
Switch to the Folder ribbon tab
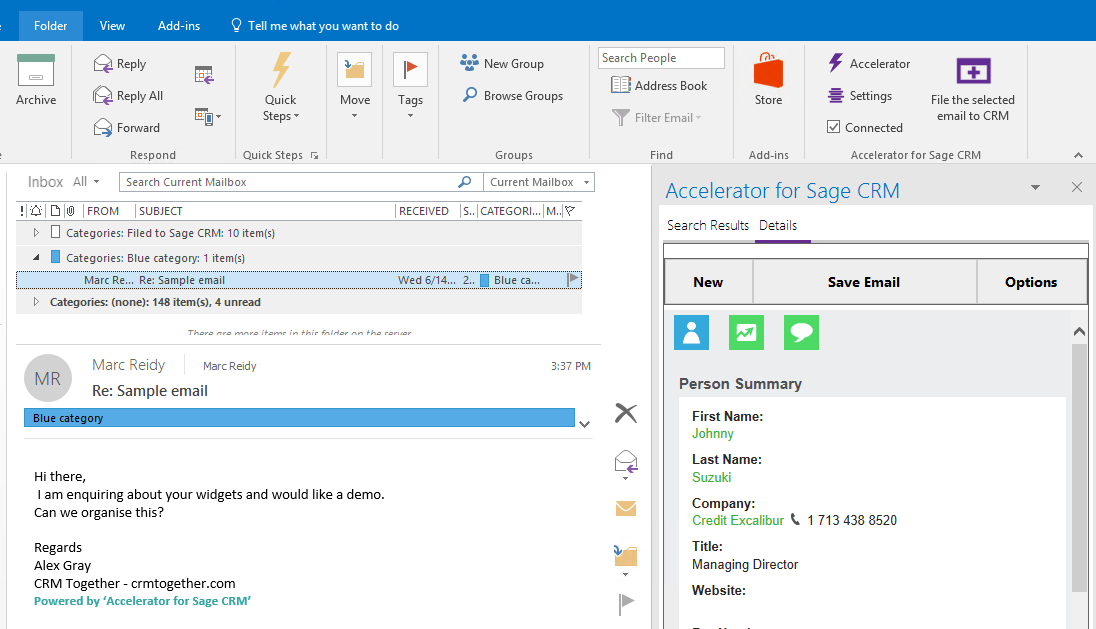[50, 26]
